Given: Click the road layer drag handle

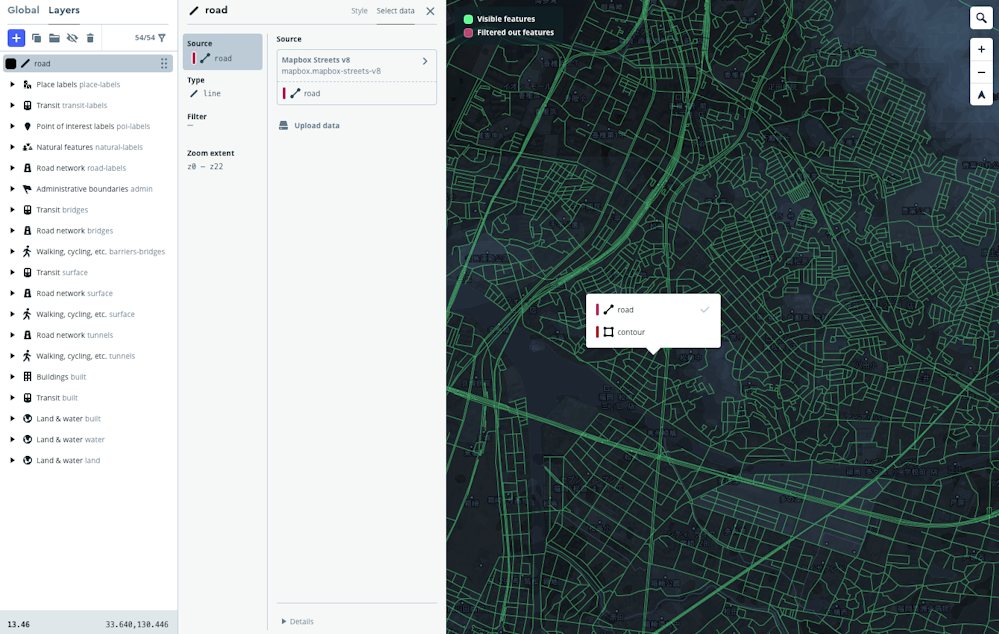Looking at the screenshot, I should 164,63.
